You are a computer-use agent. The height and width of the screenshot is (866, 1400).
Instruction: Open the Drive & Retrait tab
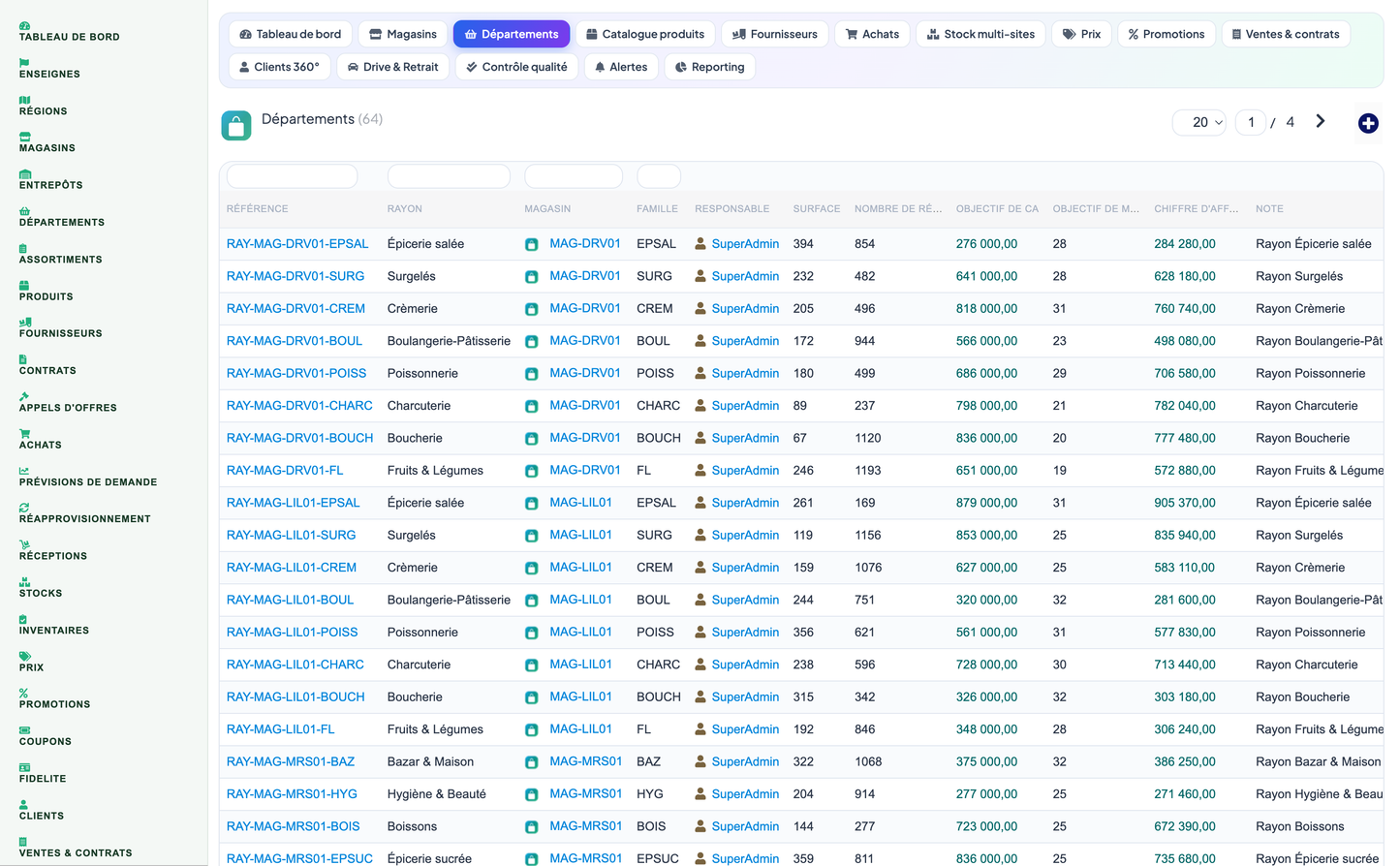[392, 67]
